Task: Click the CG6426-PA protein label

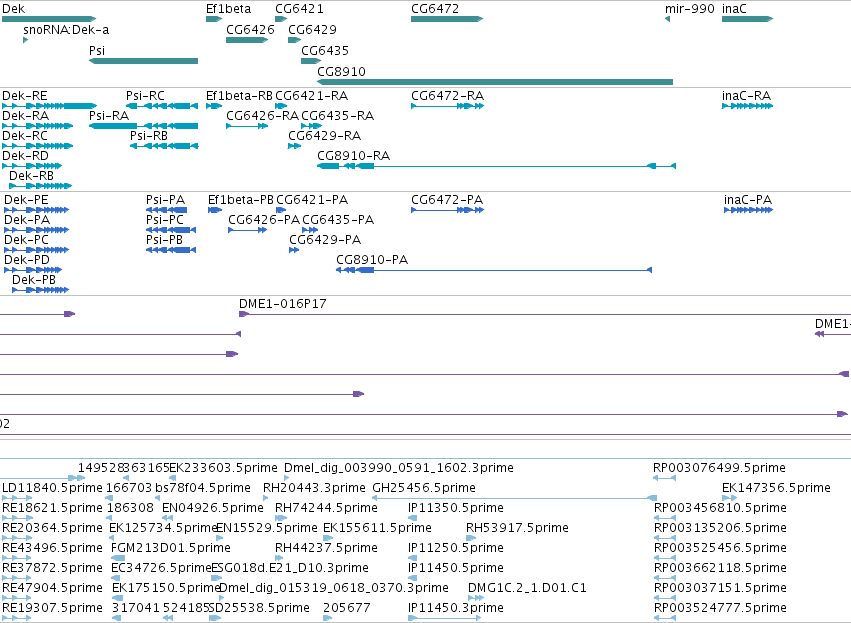Action: 264,220
